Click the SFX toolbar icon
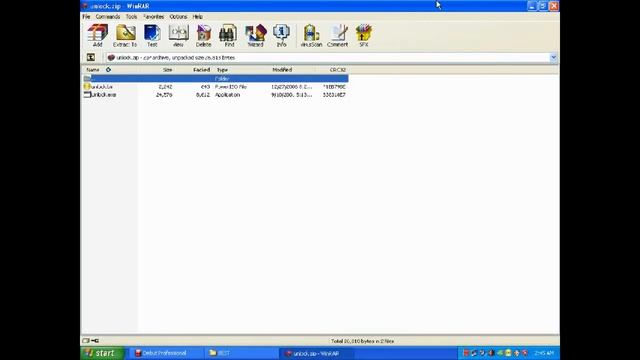This screenshot has width=640, height=360. pyautogui.click(x=363, y=36)
